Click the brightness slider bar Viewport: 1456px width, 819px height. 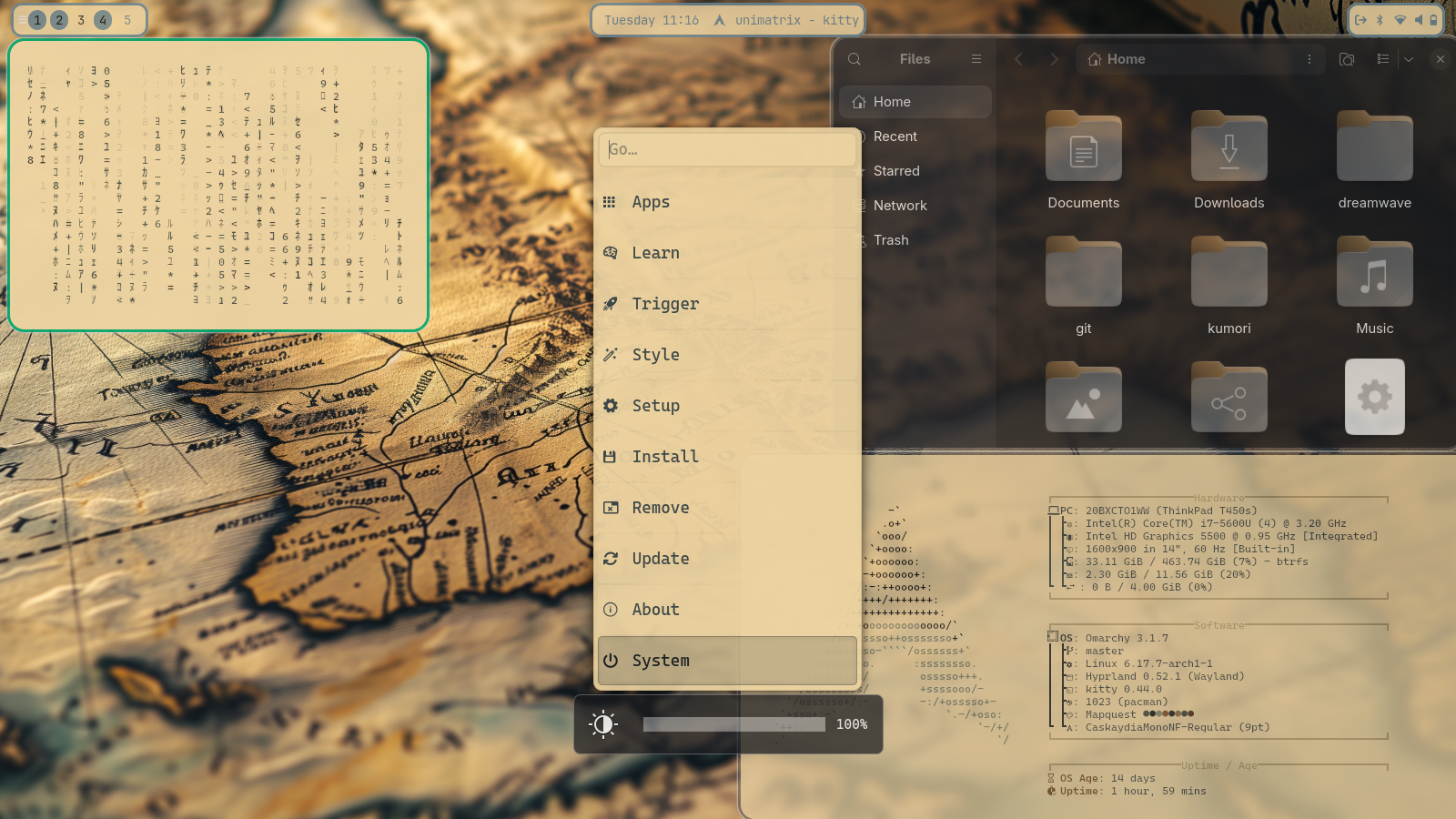coord(733,724)
